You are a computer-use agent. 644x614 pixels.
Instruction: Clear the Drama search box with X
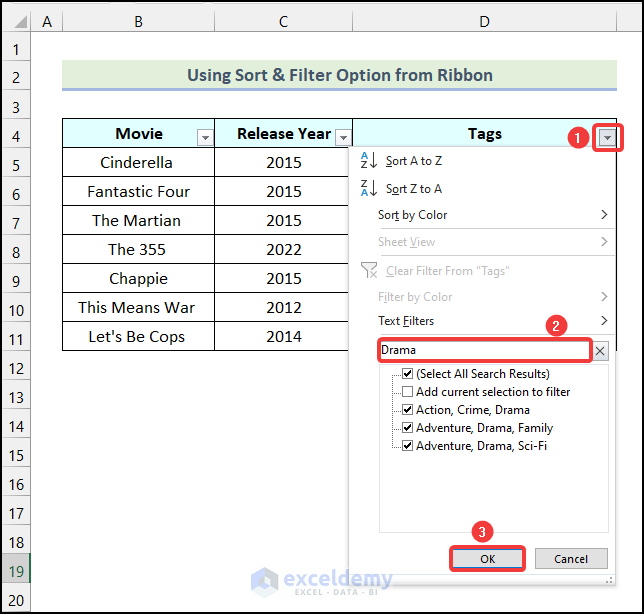600,351
